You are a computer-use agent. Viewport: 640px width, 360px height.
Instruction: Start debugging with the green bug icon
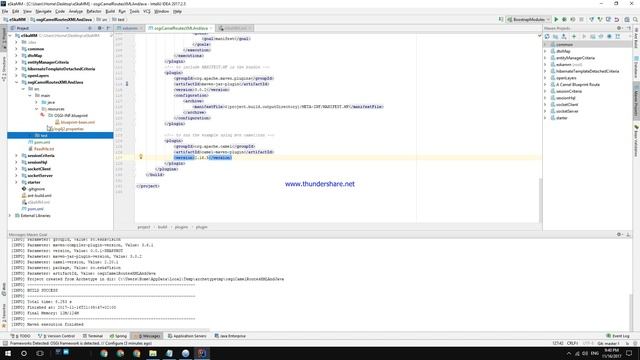[x=564, y=20]
